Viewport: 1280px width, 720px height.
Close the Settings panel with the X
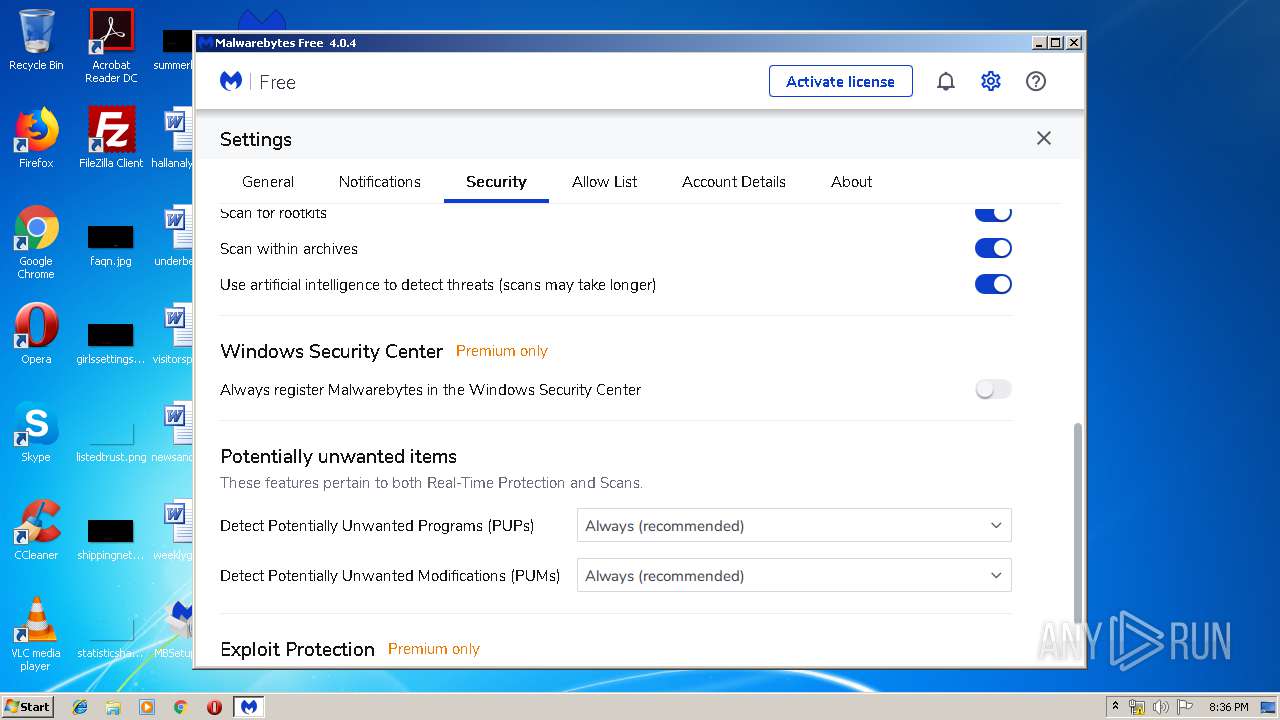click(1044, 138)
